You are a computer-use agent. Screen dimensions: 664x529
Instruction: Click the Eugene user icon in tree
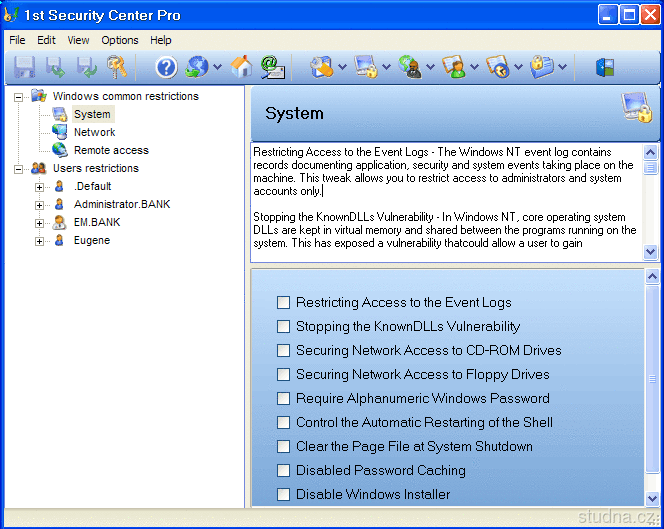59,240
